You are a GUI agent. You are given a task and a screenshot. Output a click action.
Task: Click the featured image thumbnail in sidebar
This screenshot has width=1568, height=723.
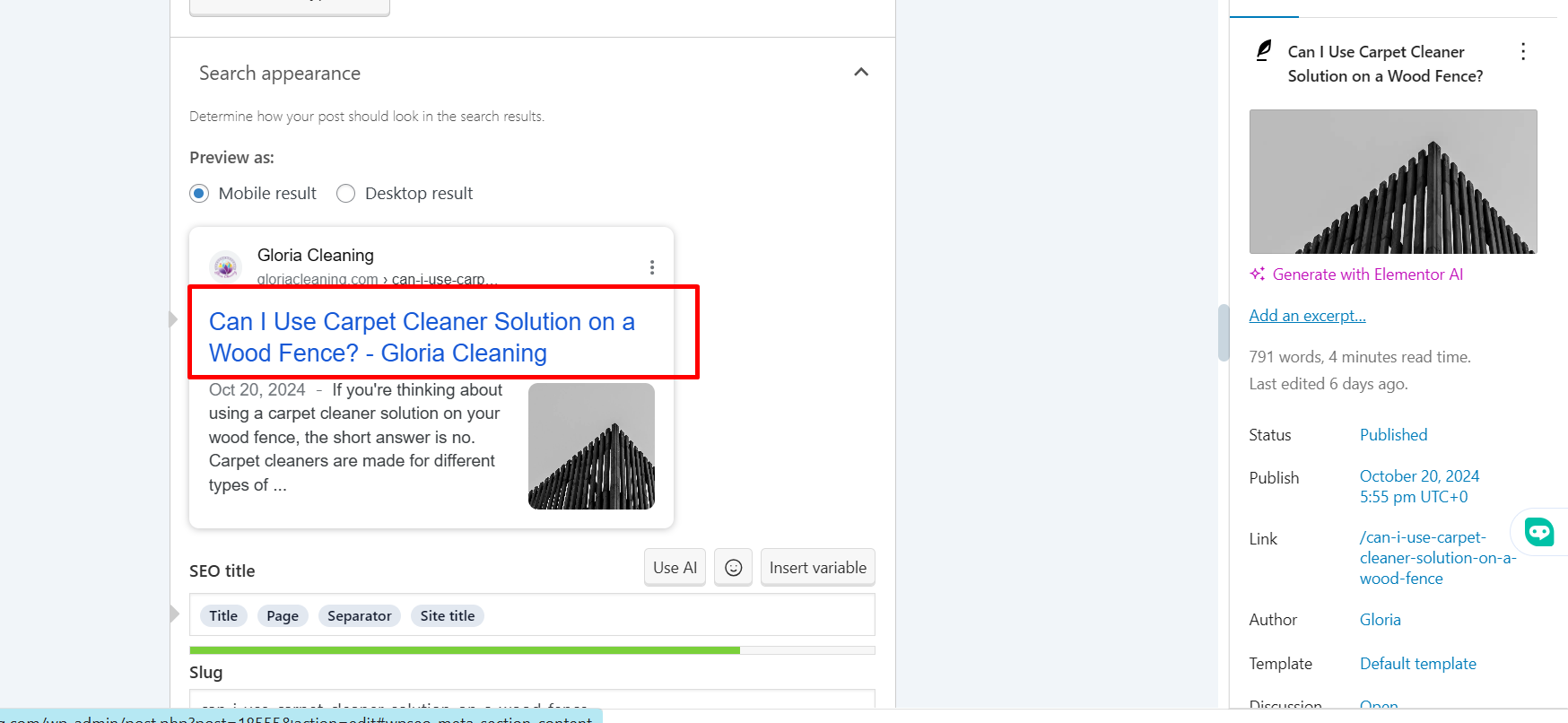(x=1392, y=181)
